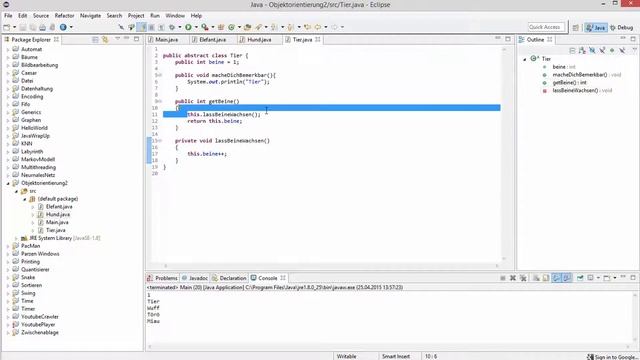Select Elefant.java in Package Explorer
Image resolution: width=640 pixels, height=360 pixels.
tap(59, 207)
